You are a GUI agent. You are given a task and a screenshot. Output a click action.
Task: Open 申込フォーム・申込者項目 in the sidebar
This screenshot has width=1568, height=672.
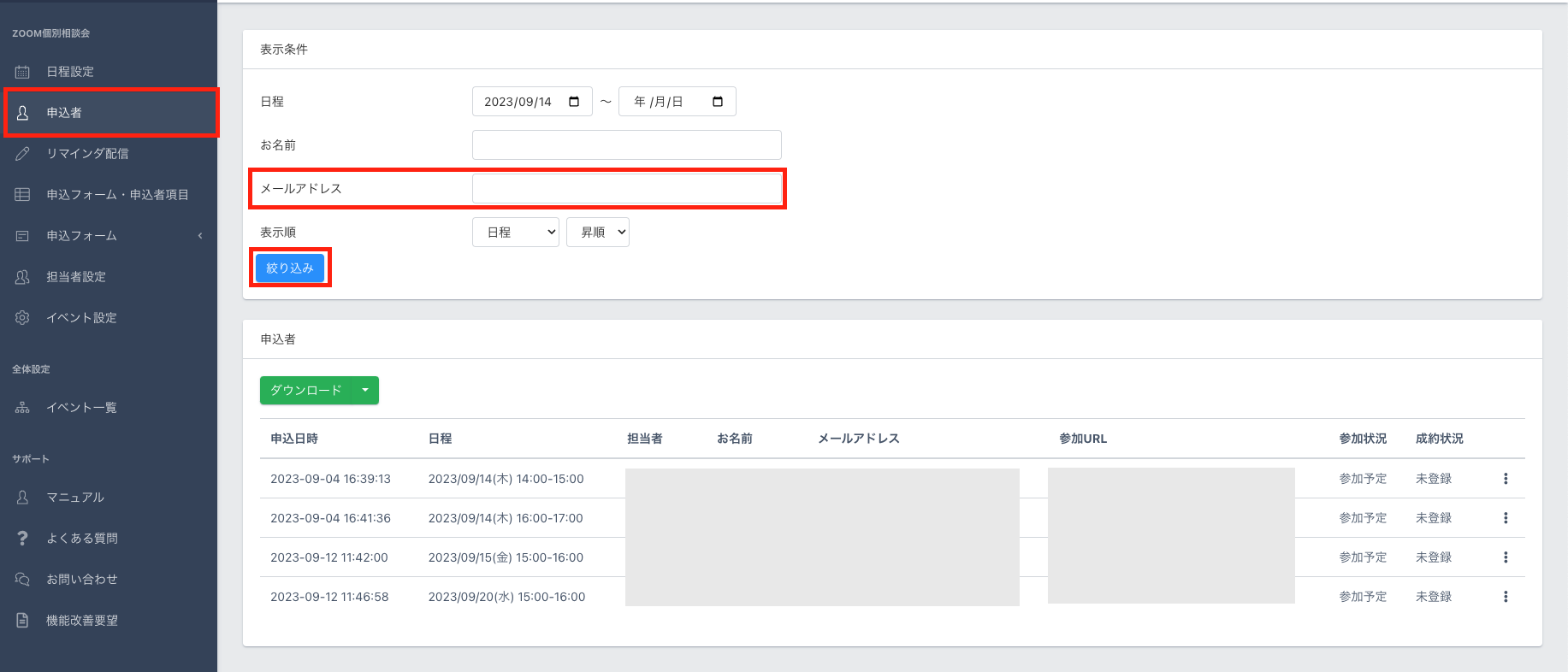pyautogui.click(x=117, y=195)
